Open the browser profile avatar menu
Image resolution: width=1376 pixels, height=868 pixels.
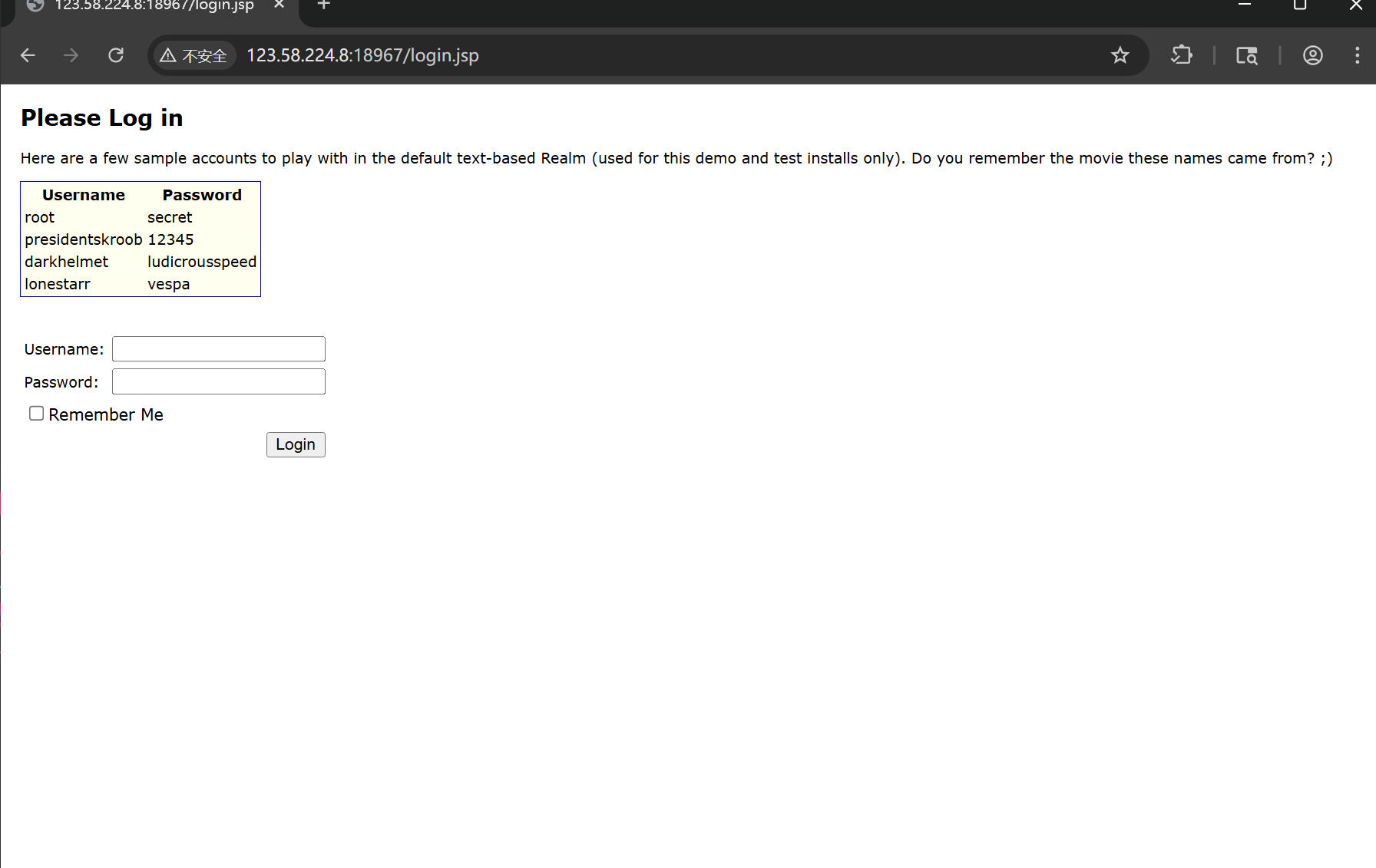1313,55
